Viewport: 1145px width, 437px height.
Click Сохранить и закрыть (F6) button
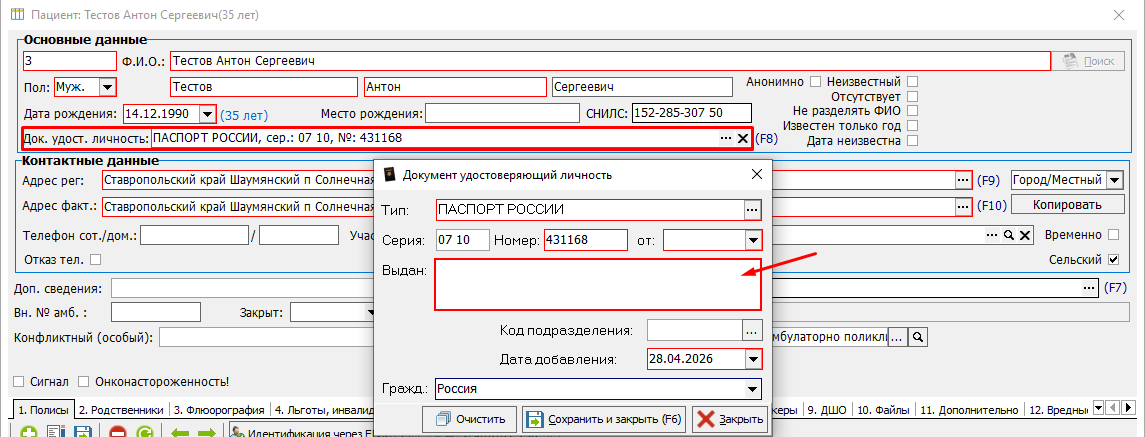605,419
